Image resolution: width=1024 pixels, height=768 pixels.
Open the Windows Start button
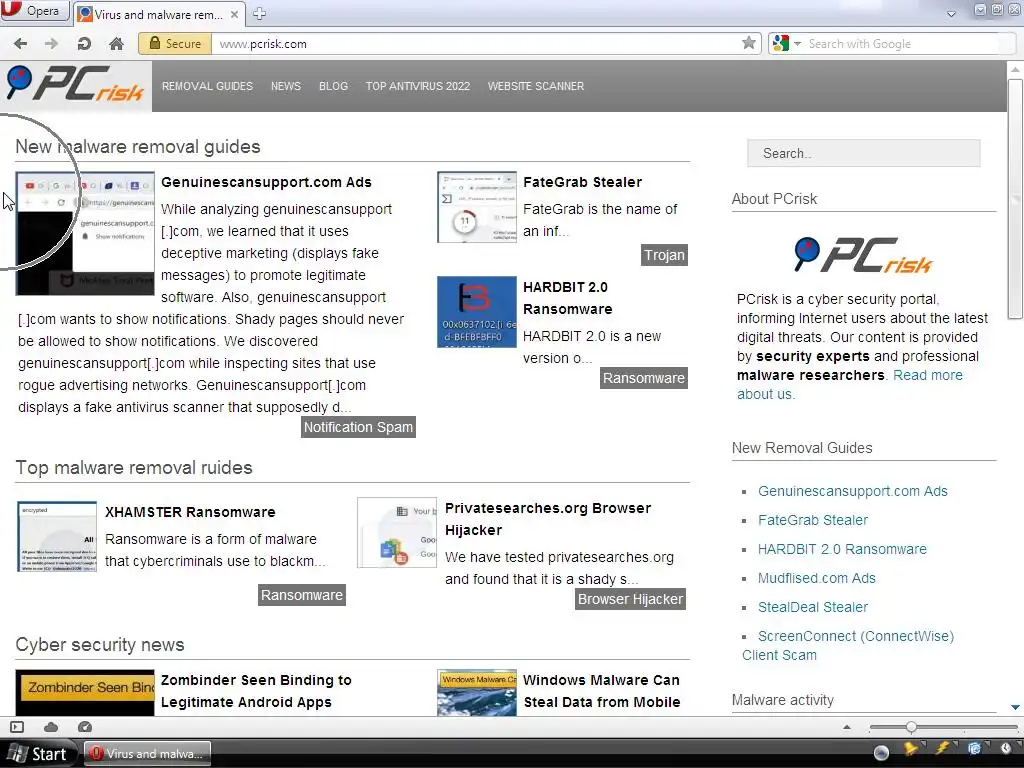tap(39, 754)
